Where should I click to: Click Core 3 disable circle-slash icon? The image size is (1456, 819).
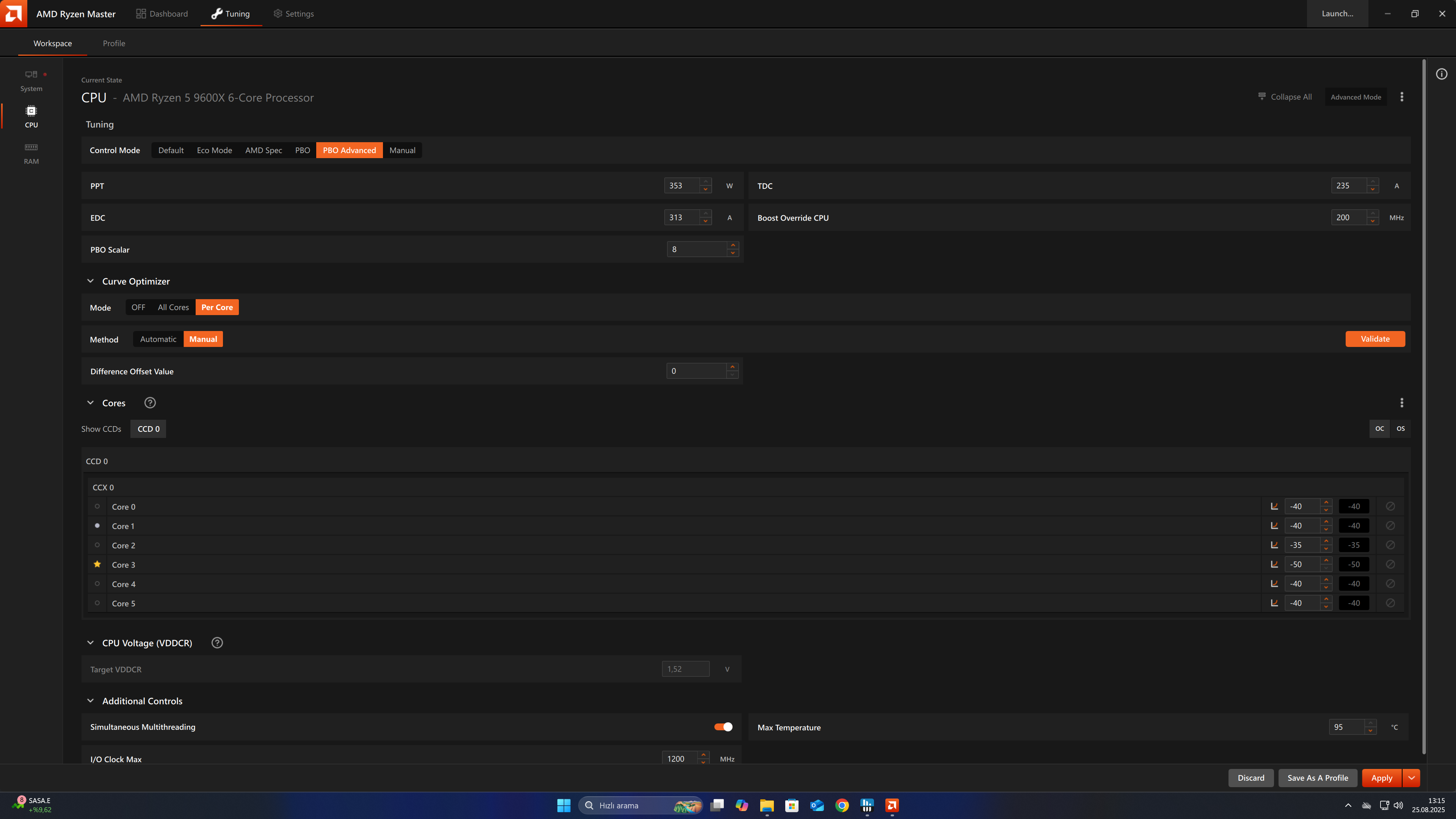pos(1390,564)
